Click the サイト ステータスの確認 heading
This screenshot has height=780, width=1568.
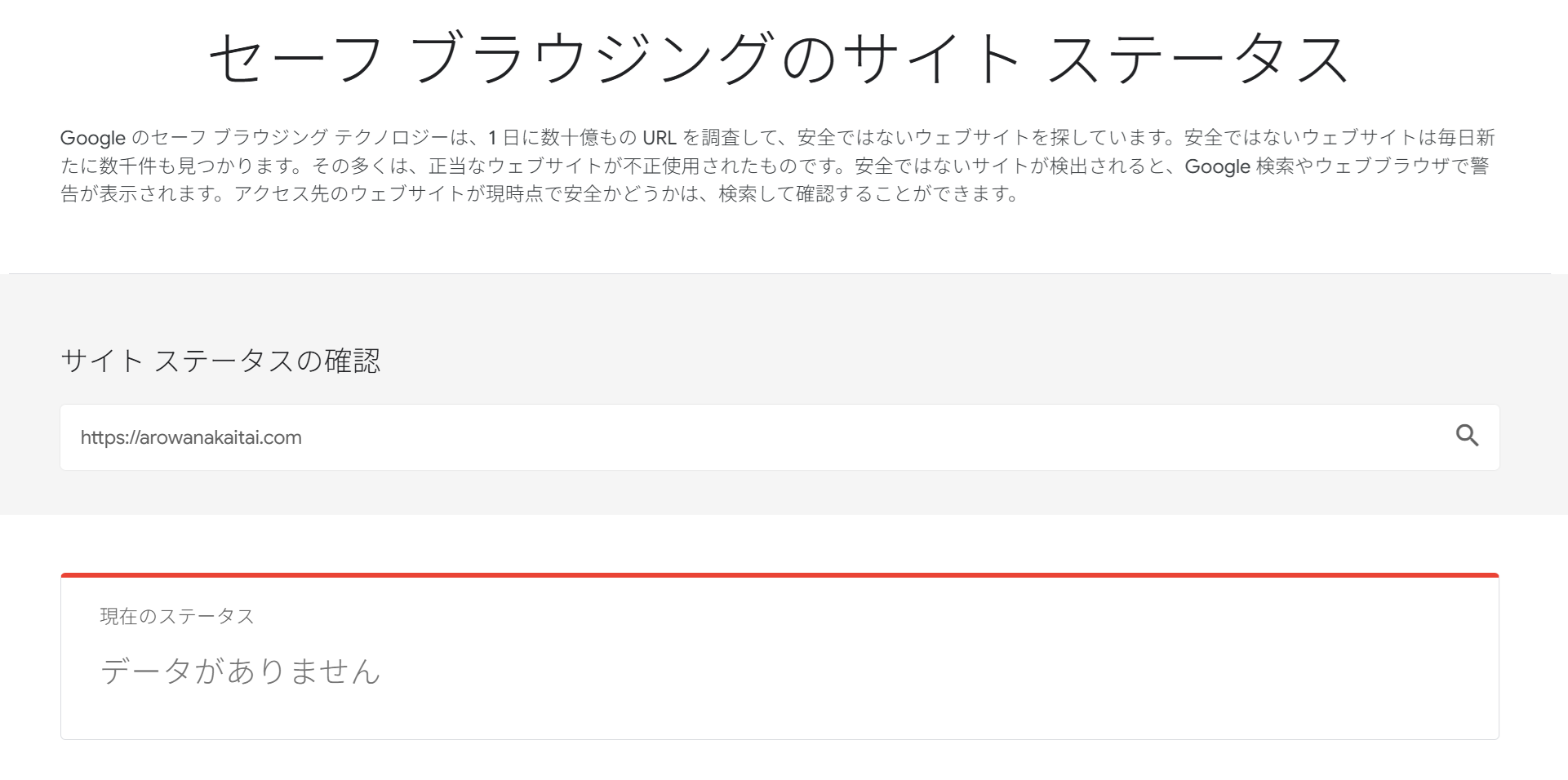pyautogui.click(x=220, y=361)
